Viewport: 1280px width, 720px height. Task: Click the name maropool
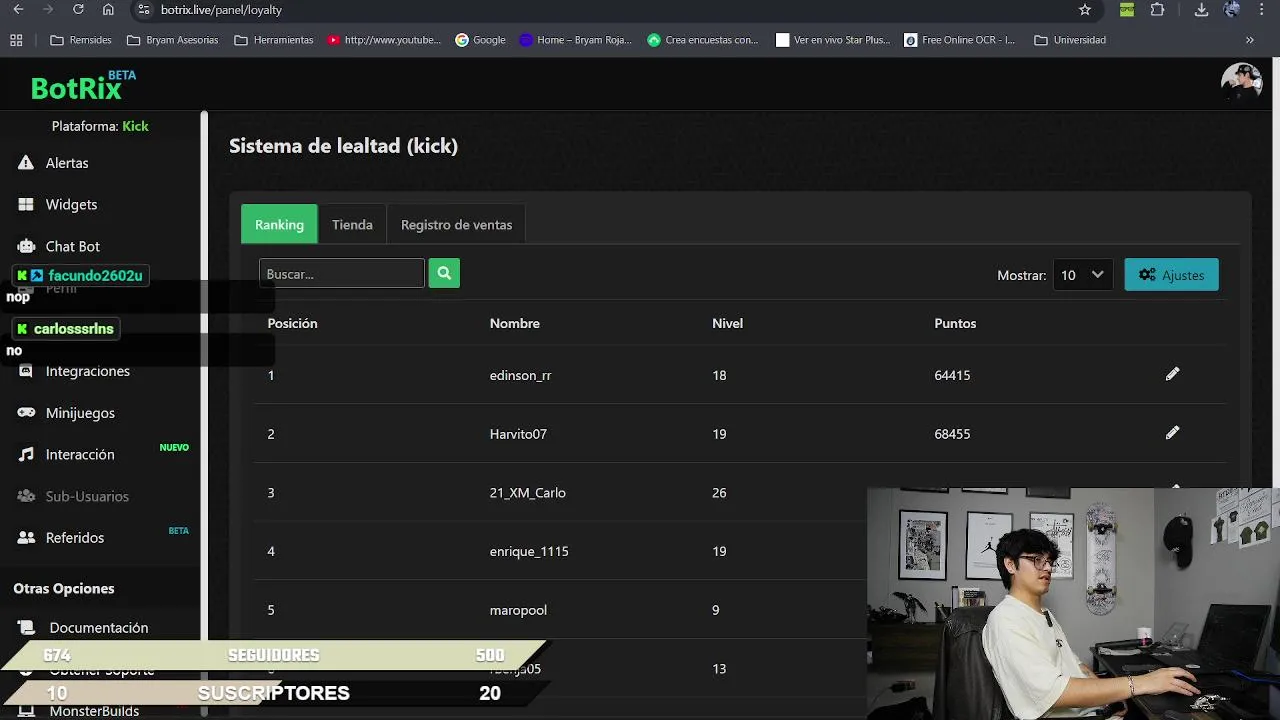coord(518,610)
